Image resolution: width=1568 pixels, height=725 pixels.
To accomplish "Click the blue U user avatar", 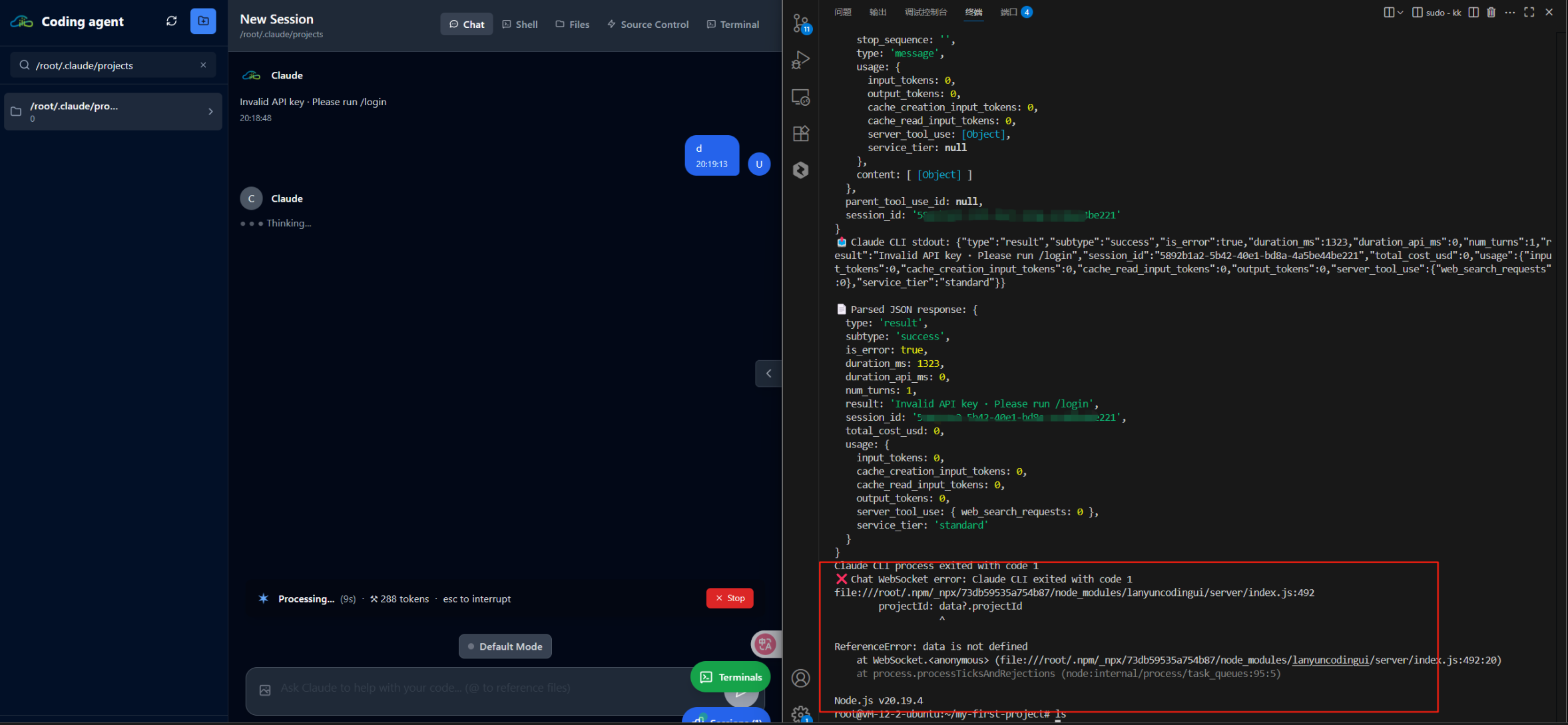I will point(759,164).
